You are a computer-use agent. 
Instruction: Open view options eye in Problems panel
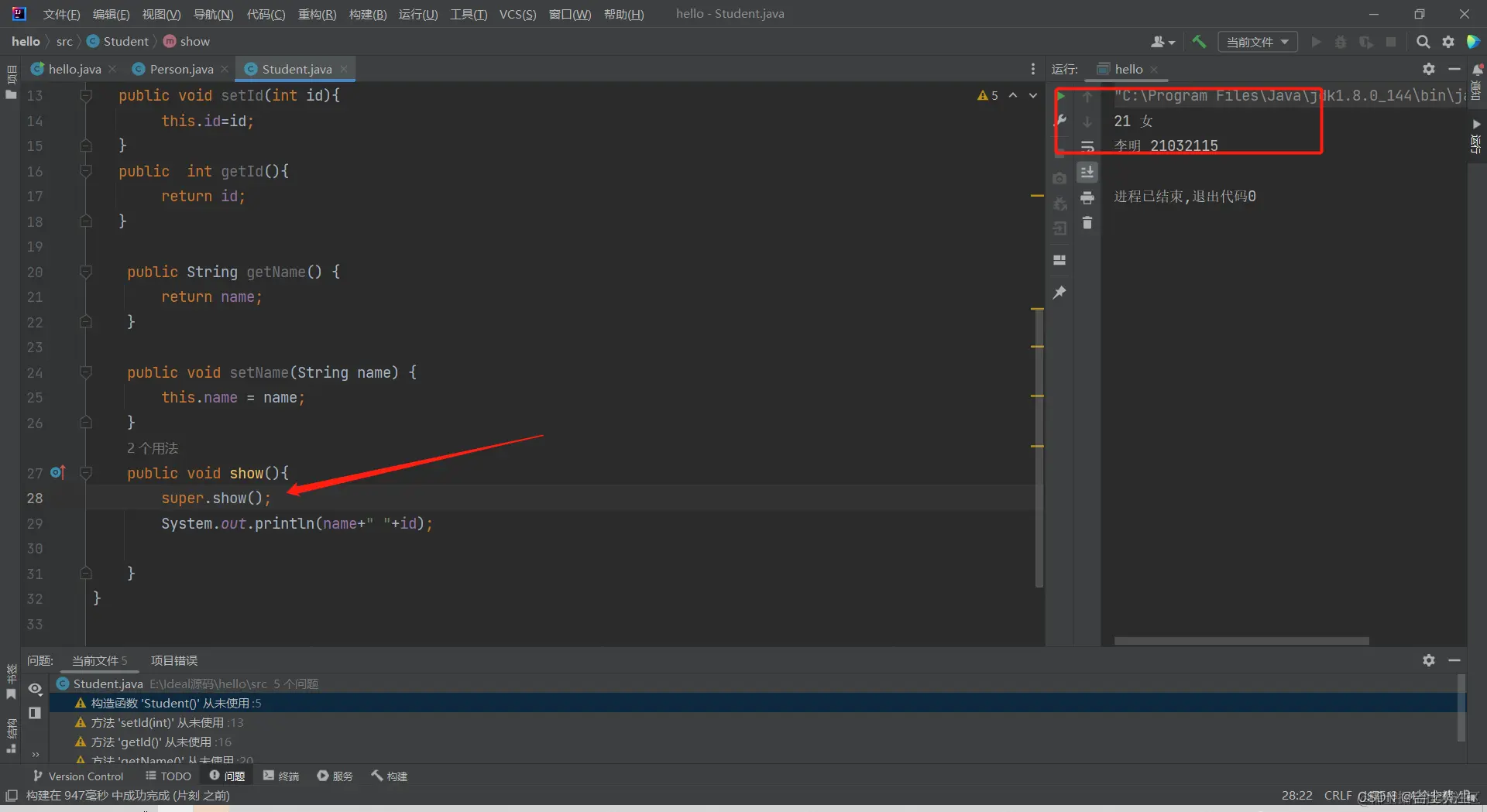[35, 688]
